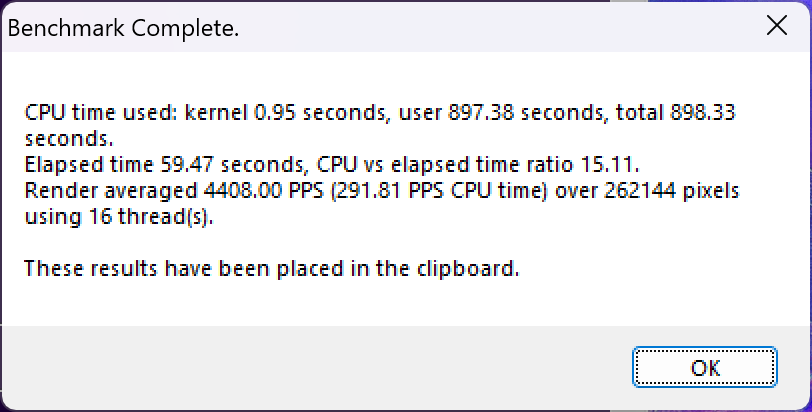Image resolution: width=812 pixels, height=412 pixels.
Task: Click the 'CPU time used' text
Action: pyautogui.click(x=98, y=113)
